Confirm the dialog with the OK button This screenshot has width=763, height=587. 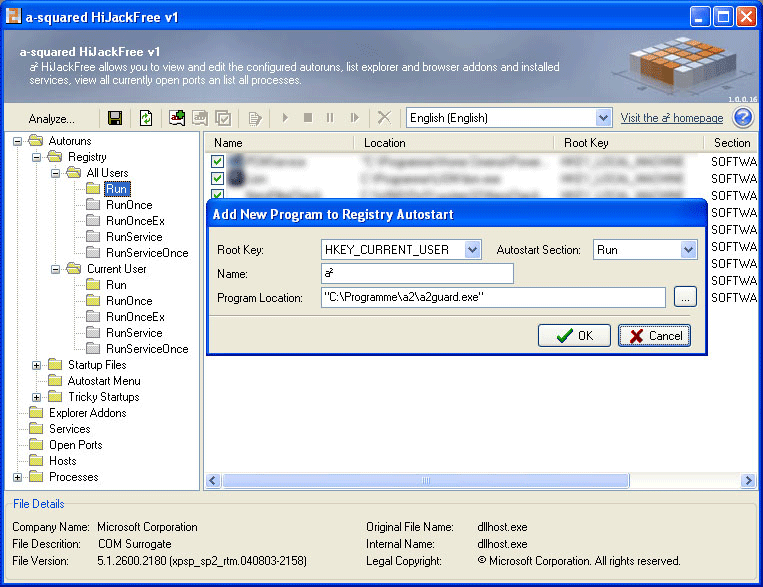[574, 335]
